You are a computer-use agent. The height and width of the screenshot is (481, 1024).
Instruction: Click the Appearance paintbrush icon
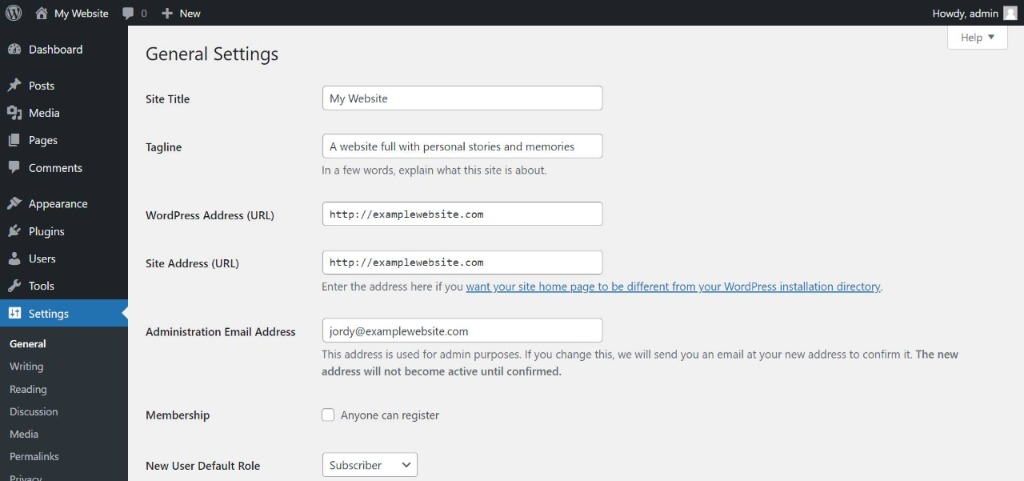(14, 204)
